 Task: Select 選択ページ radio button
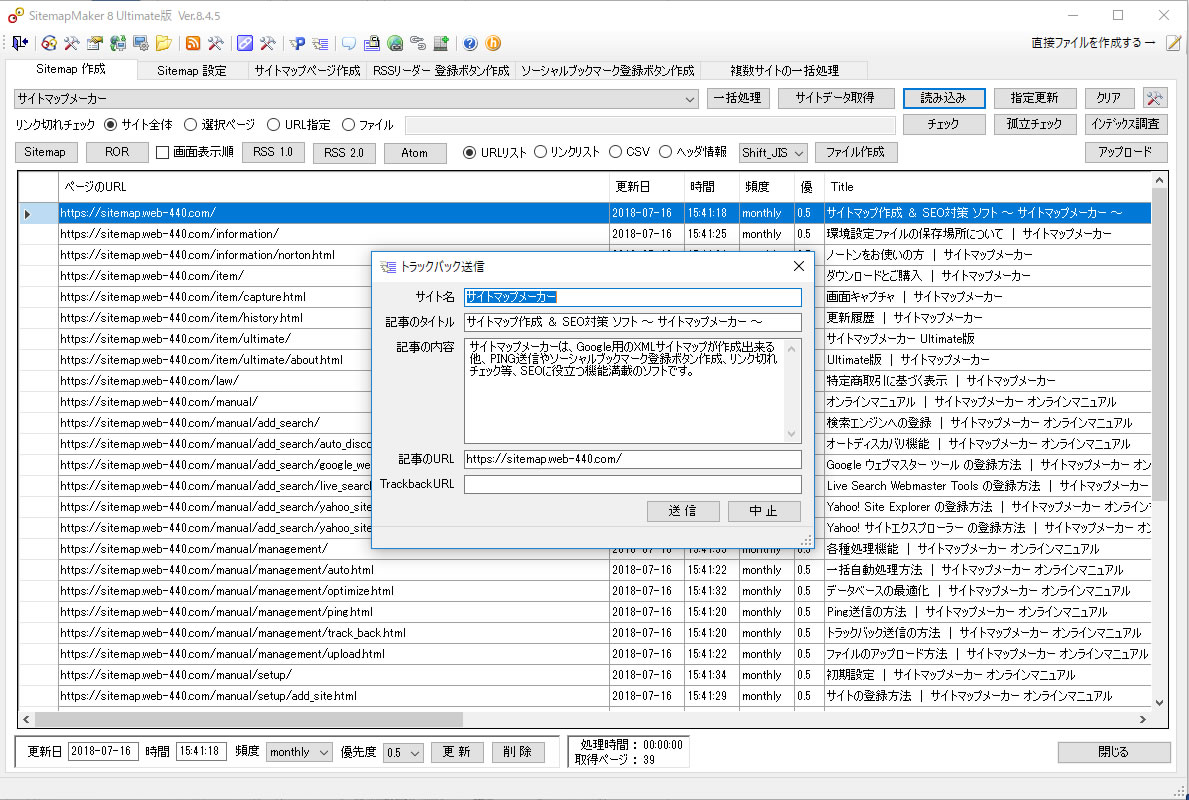[x=190, y=124]
